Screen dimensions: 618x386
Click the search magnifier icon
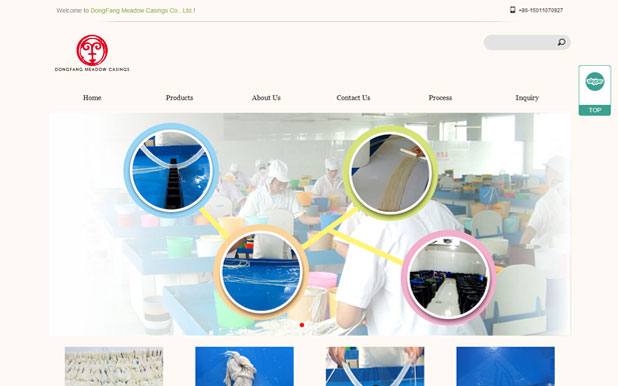(561, 42)
